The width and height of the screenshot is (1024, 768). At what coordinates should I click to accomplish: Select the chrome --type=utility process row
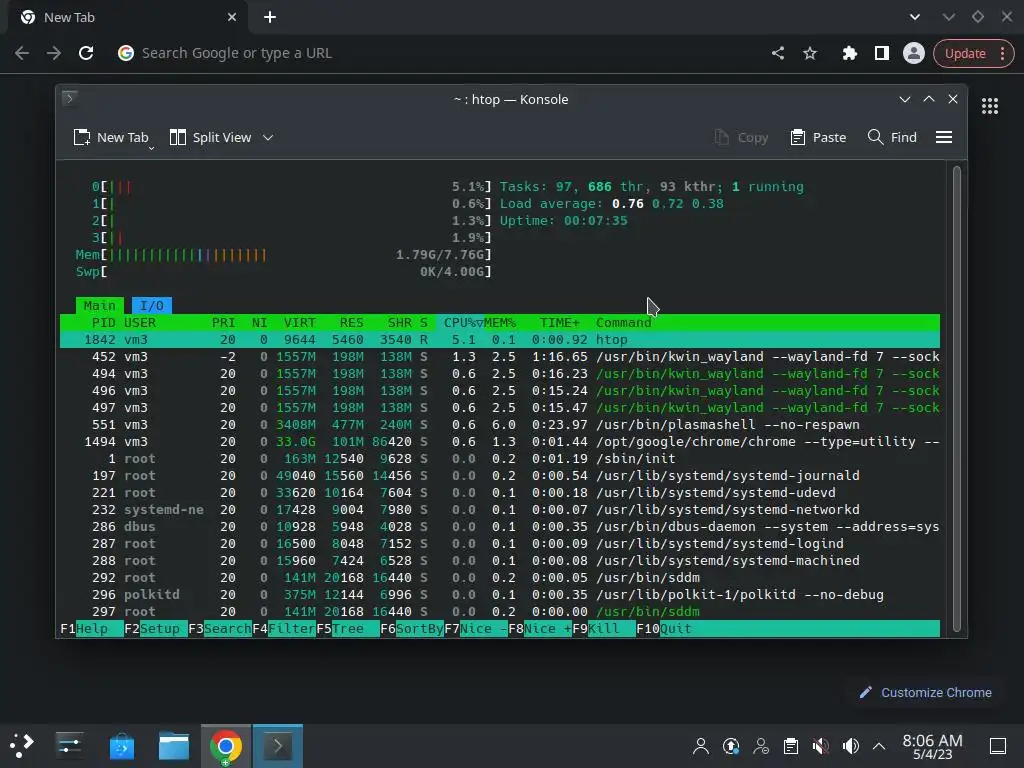[500, 441]
